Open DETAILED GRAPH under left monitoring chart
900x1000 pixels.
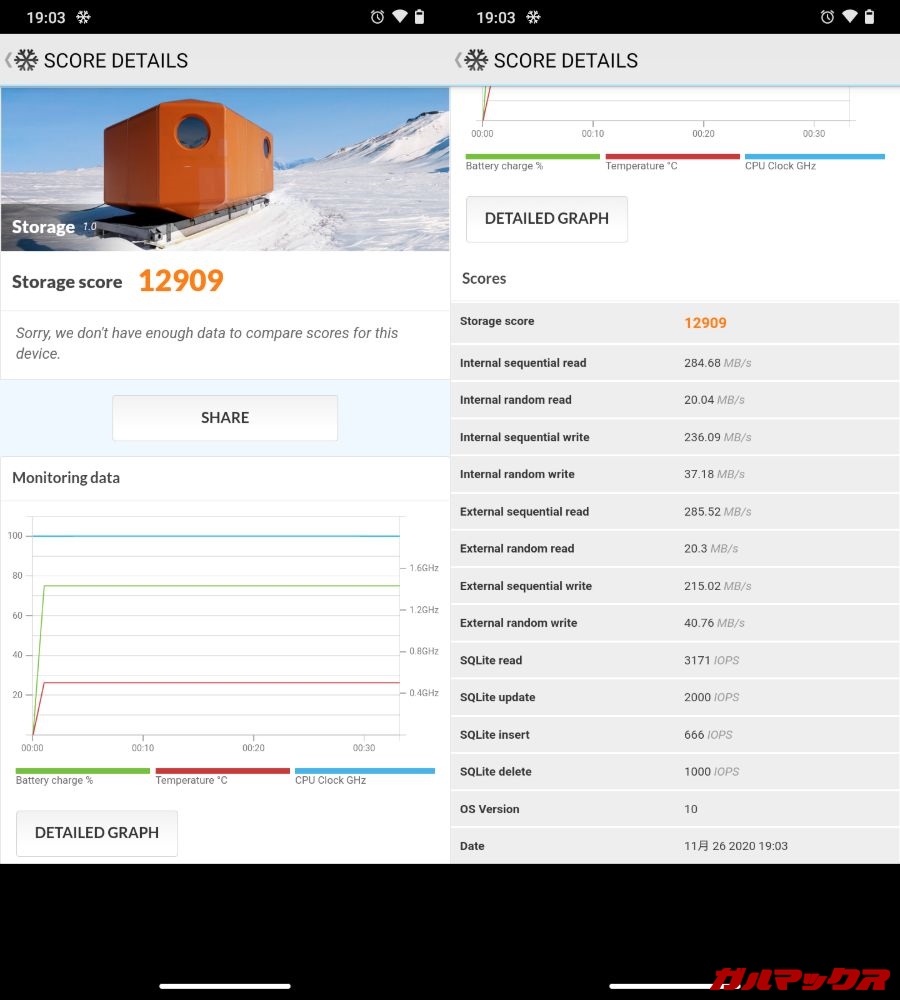click(x=97, y=832)
